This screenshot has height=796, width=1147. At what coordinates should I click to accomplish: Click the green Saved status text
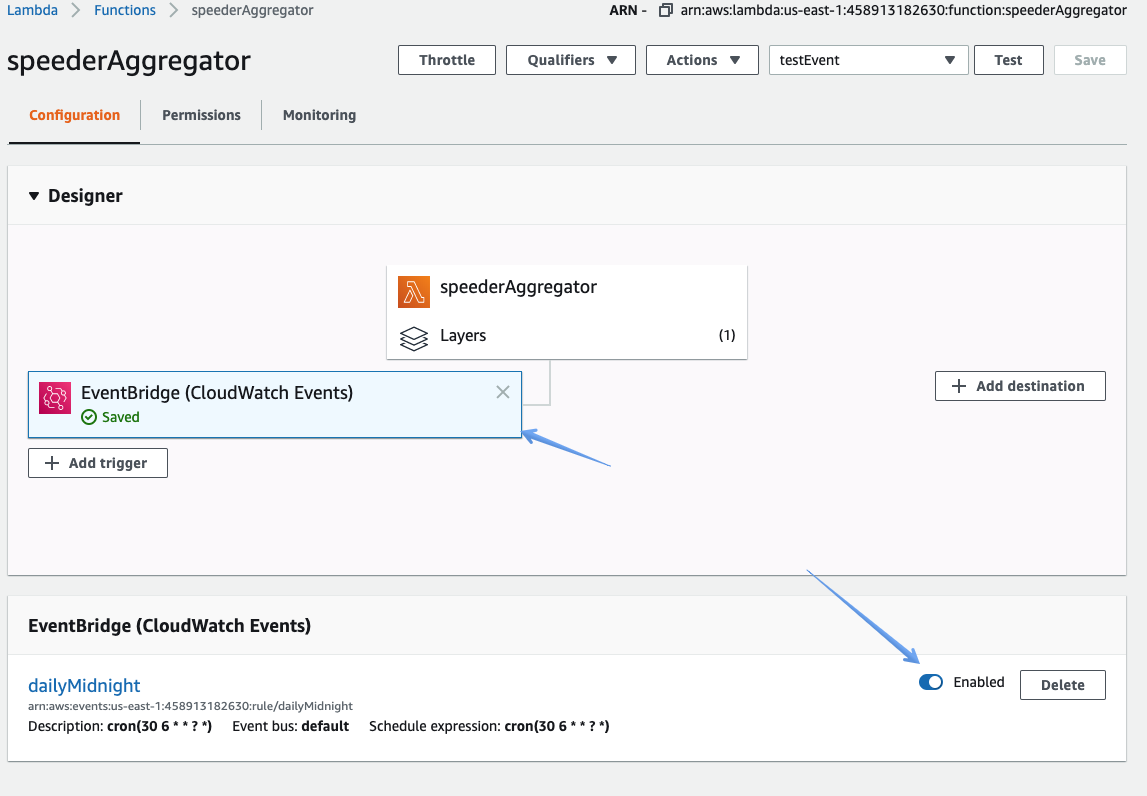pyautogui.click(x=121, y=417)
